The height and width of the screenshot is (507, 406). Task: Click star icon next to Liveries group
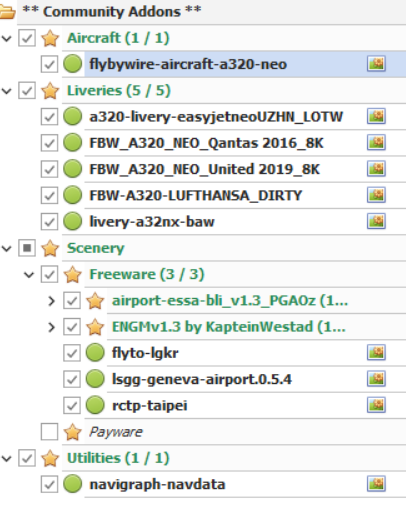pyautogui.click(x=50, y=91)
